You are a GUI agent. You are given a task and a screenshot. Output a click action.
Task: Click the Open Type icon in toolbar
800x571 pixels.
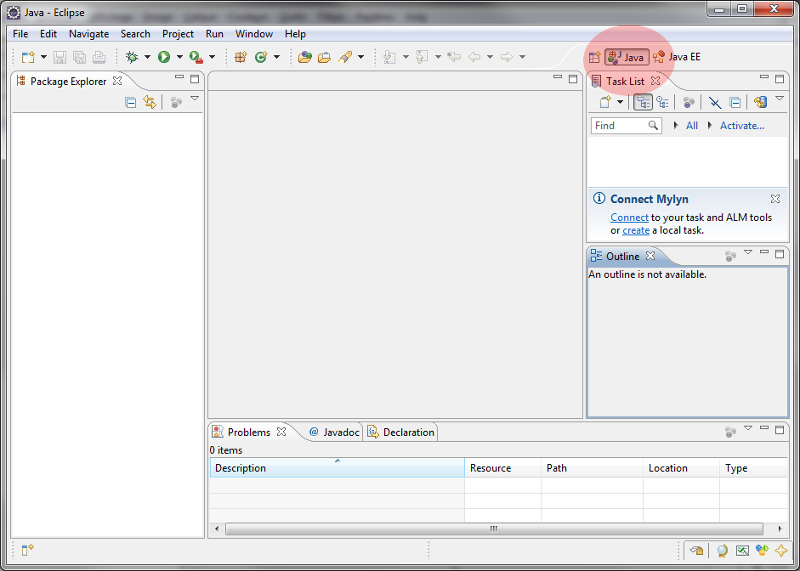[x=305, y=57]
